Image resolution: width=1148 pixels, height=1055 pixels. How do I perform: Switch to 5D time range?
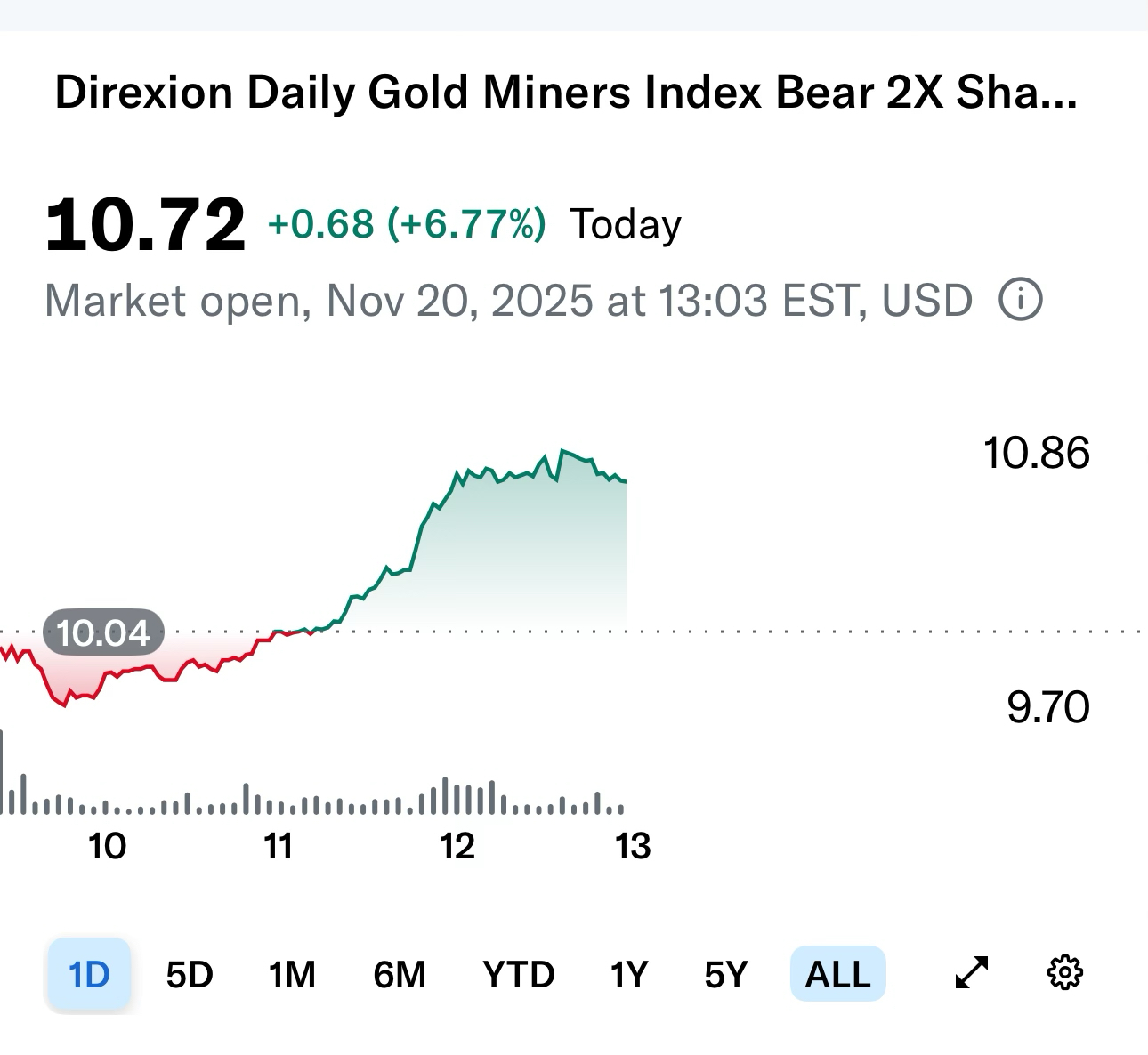[x=190, y=975]
